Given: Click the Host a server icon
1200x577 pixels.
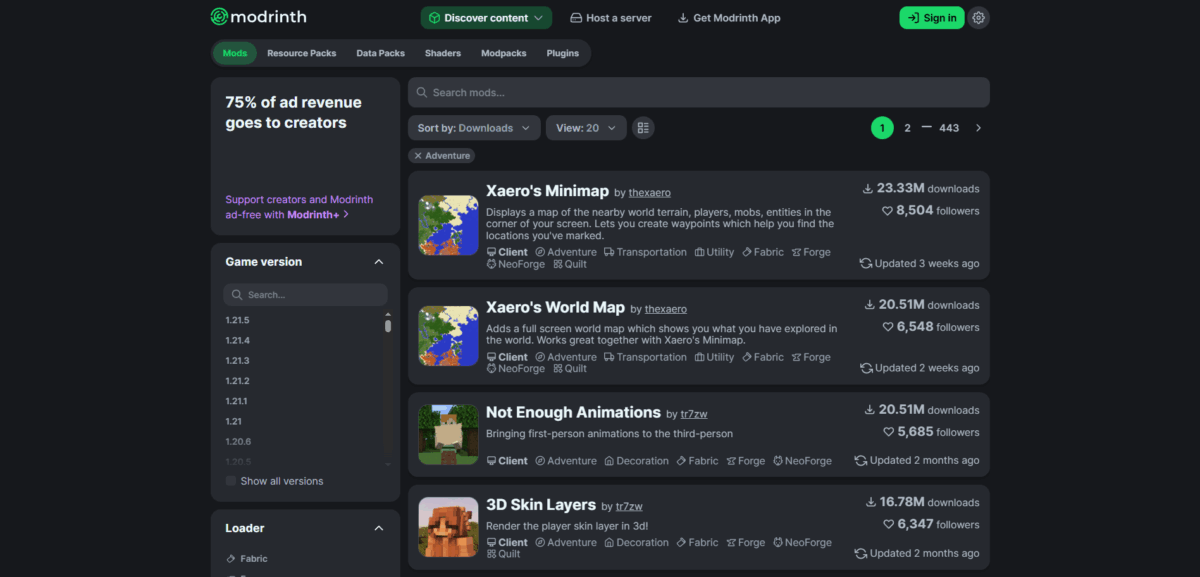Looking at the screenshot, I should tap(575, 17).
